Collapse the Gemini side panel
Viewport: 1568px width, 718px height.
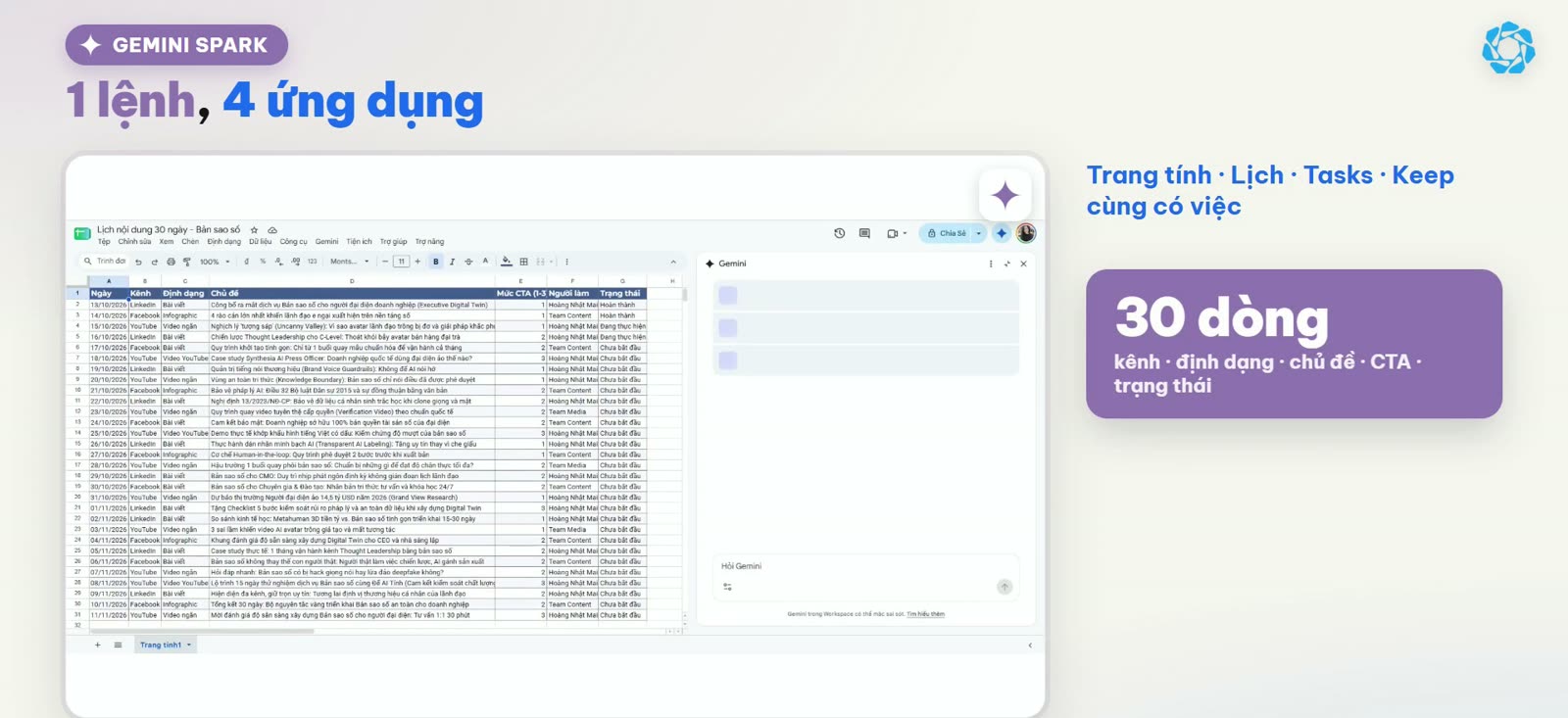(1006, 263)
